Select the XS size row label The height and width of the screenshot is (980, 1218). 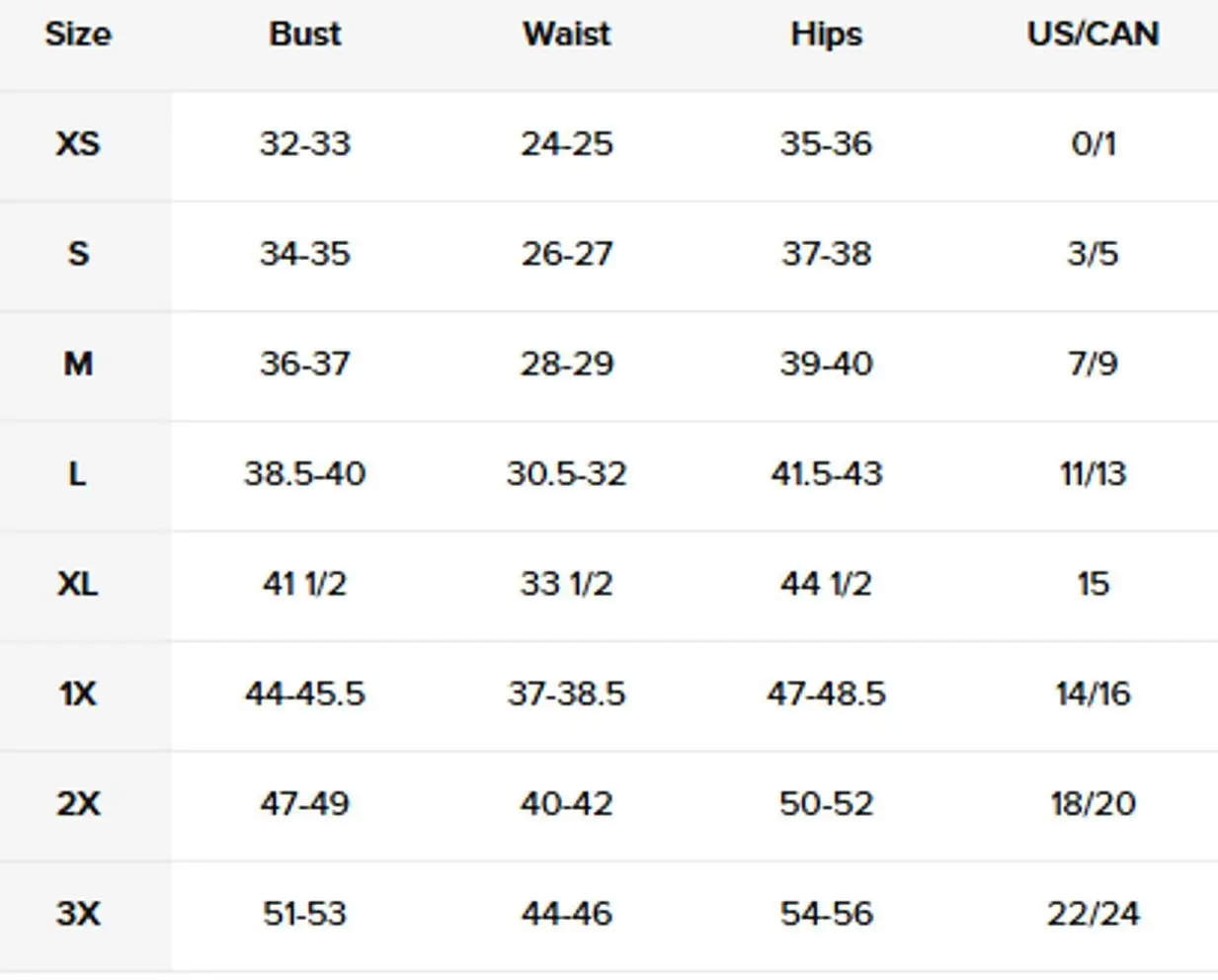point(78,144)
